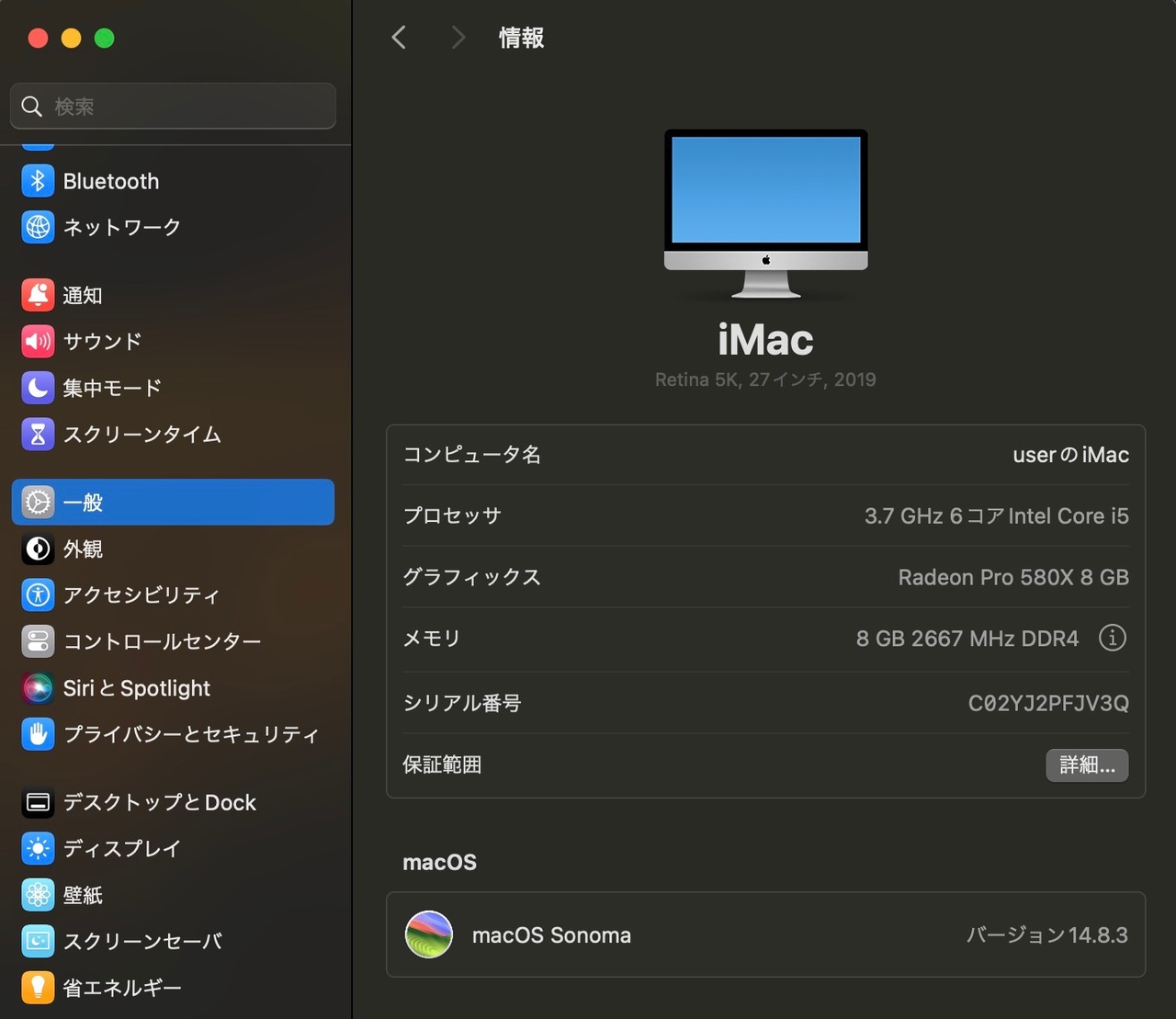This screenshot has width=1176, height=1019.
Task: Open コントロールセンター settings
Action: (162, 641)
